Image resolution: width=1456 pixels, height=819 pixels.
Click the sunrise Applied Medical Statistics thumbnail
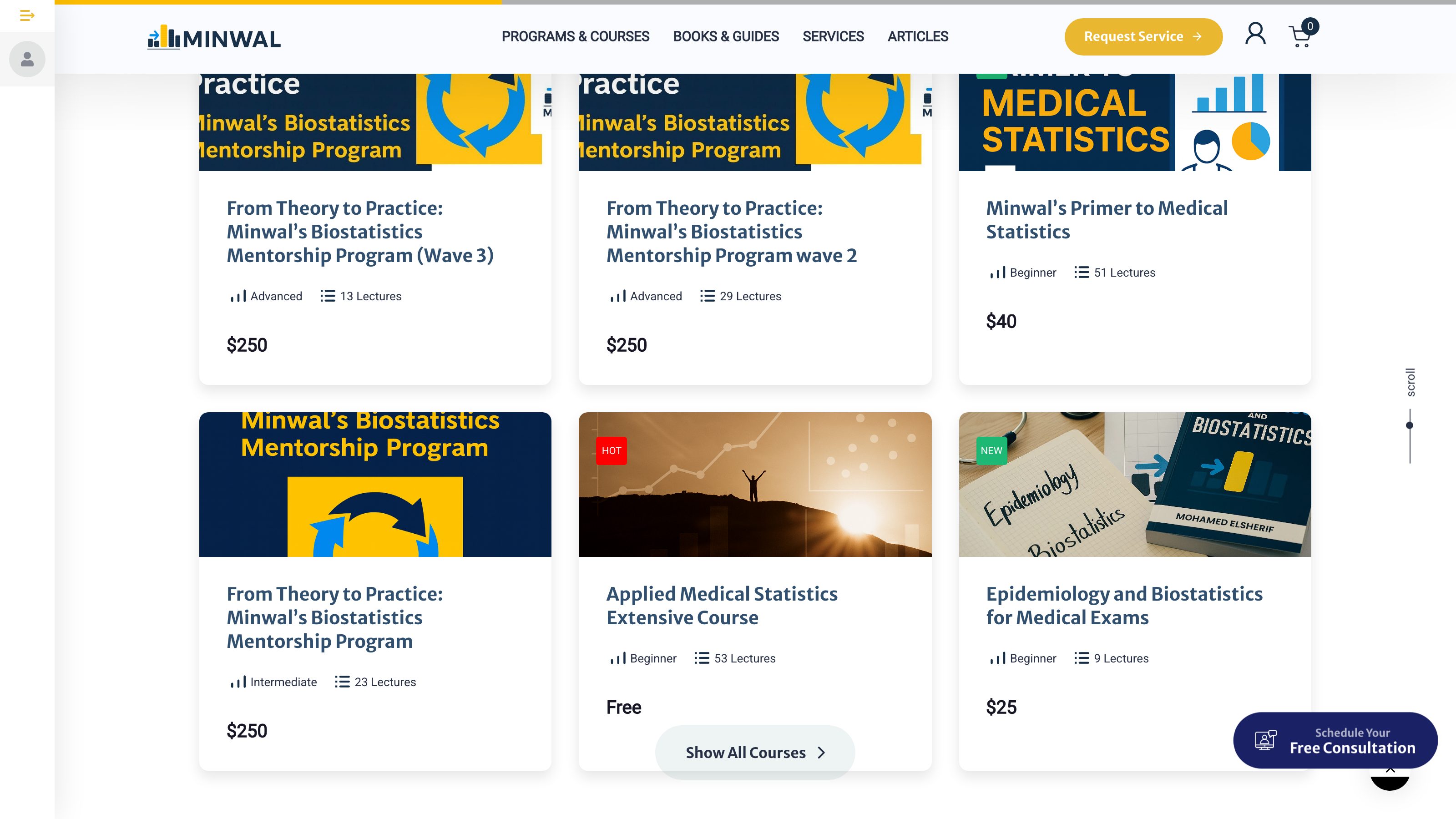click(x=754, y=485)
